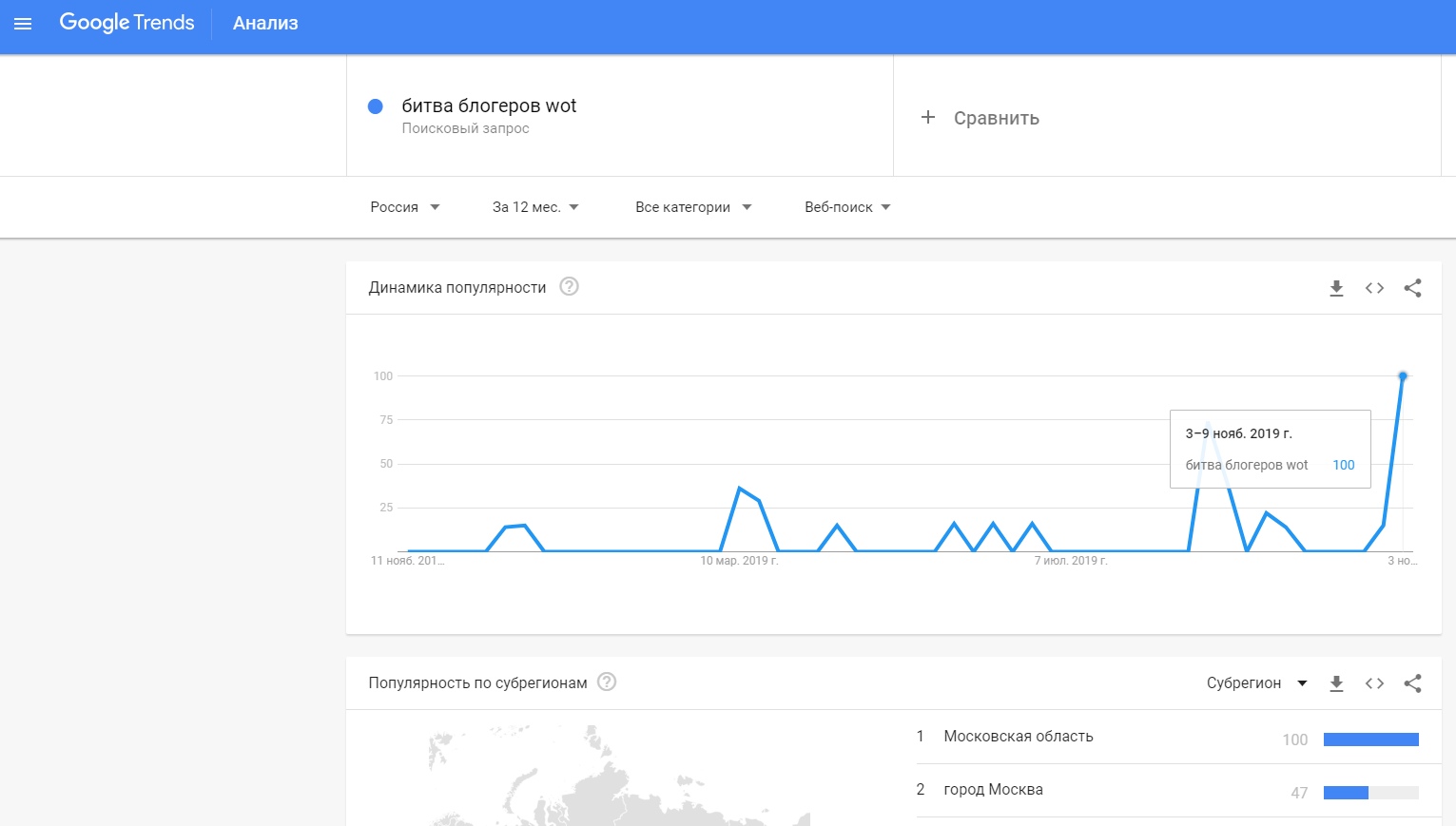Open the Россия country dropdown
Screen dimensions: 1456x826
click(x=405, y=207)
